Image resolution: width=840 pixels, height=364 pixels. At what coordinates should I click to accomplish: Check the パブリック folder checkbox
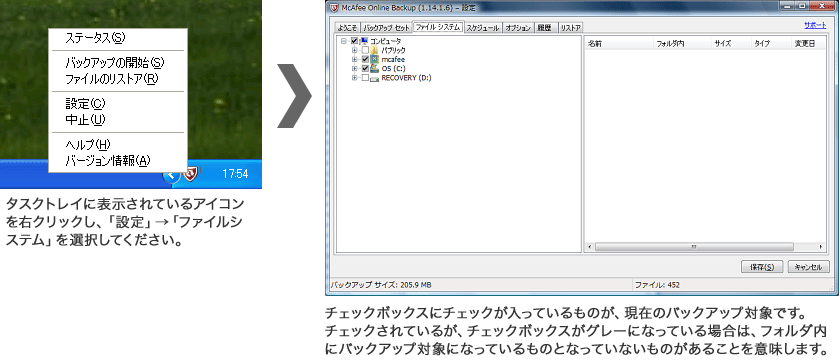pos(365,50)
